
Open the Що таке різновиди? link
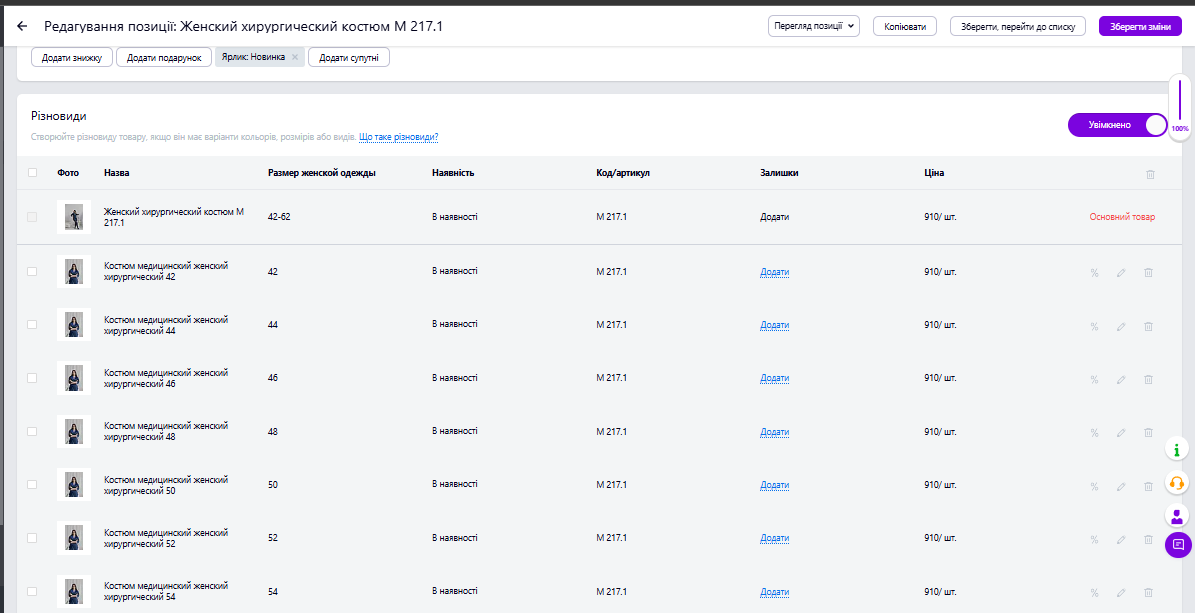tap(399, 137)
